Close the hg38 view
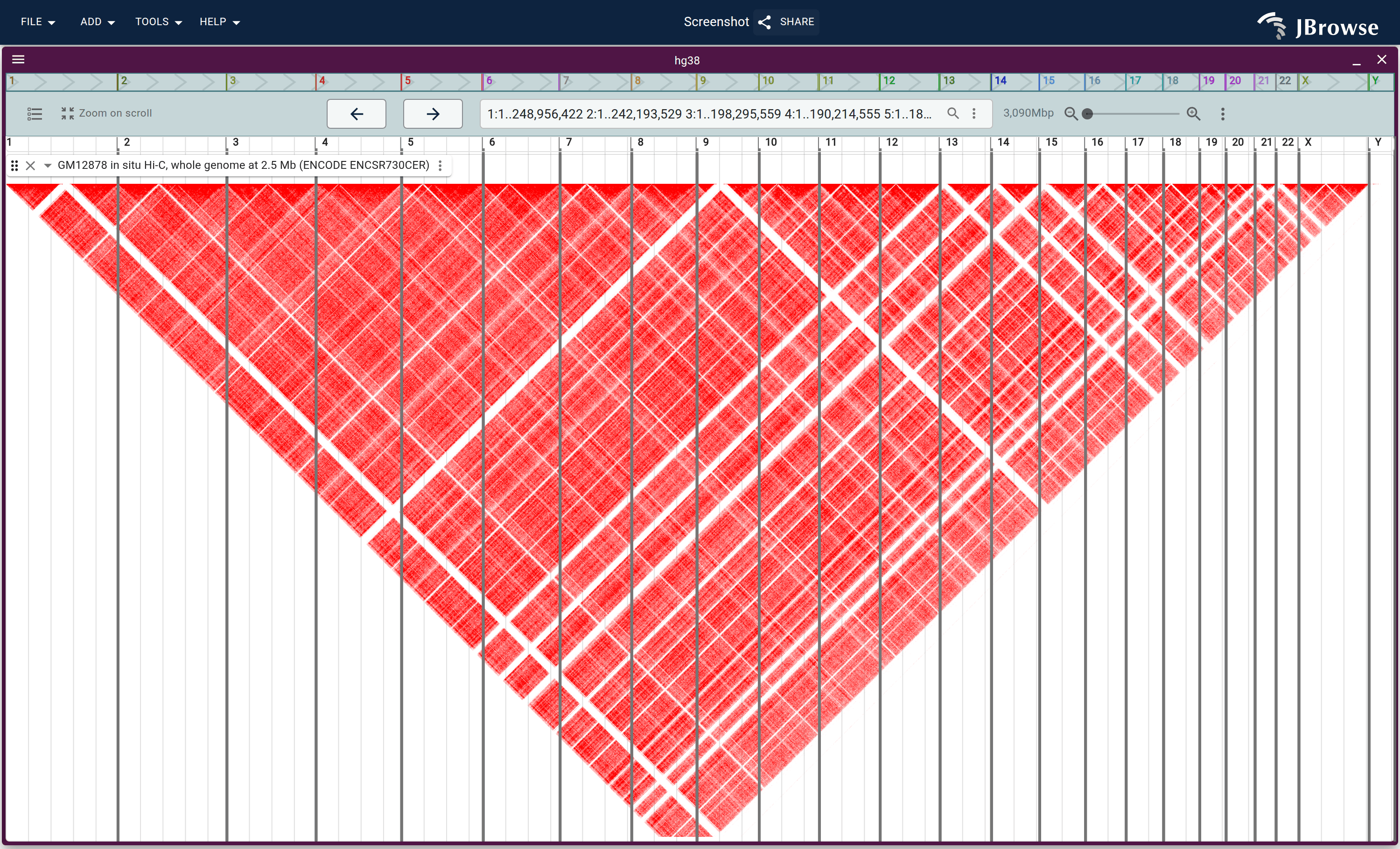Viewport: 1400px width, 849px height. click(x=1382, y=60)
